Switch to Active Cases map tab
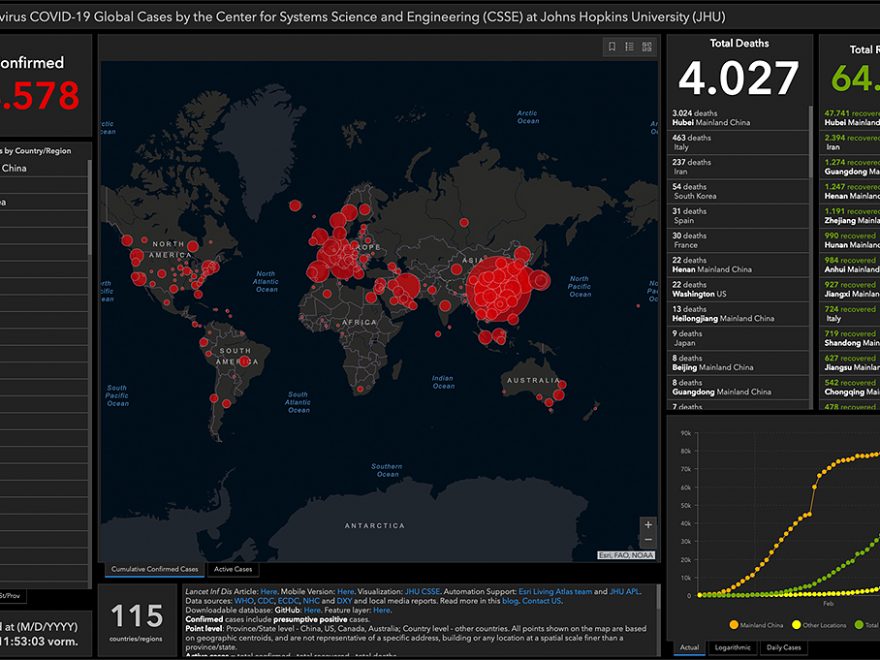The image size is (880, 660). point(233,569)
